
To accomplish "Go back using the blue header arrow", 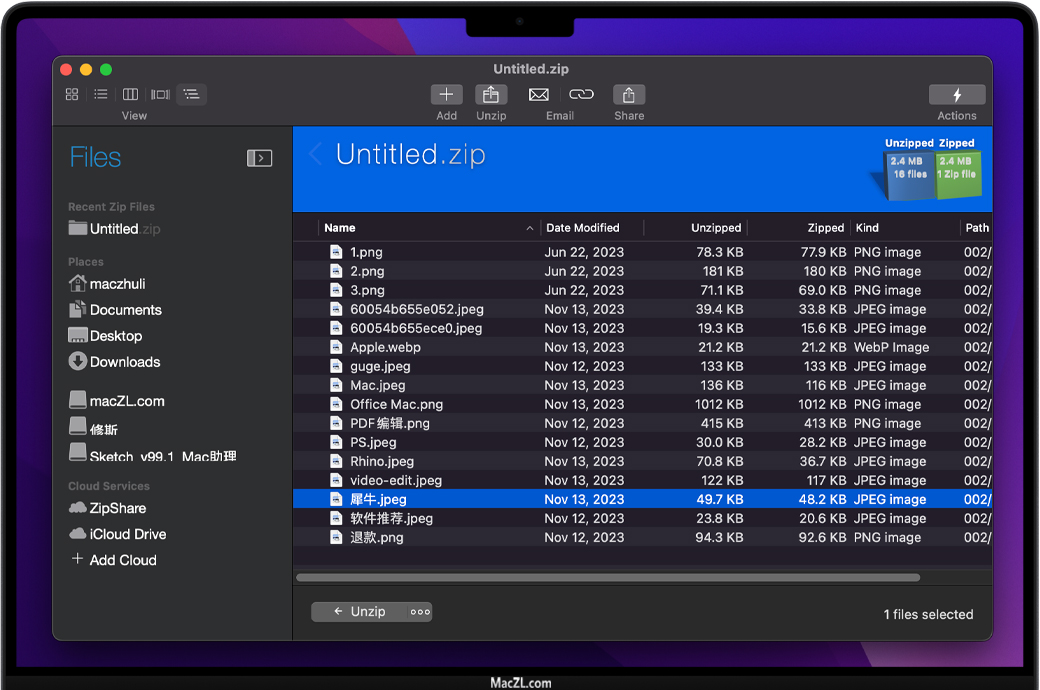I will [x=316, y=154].
